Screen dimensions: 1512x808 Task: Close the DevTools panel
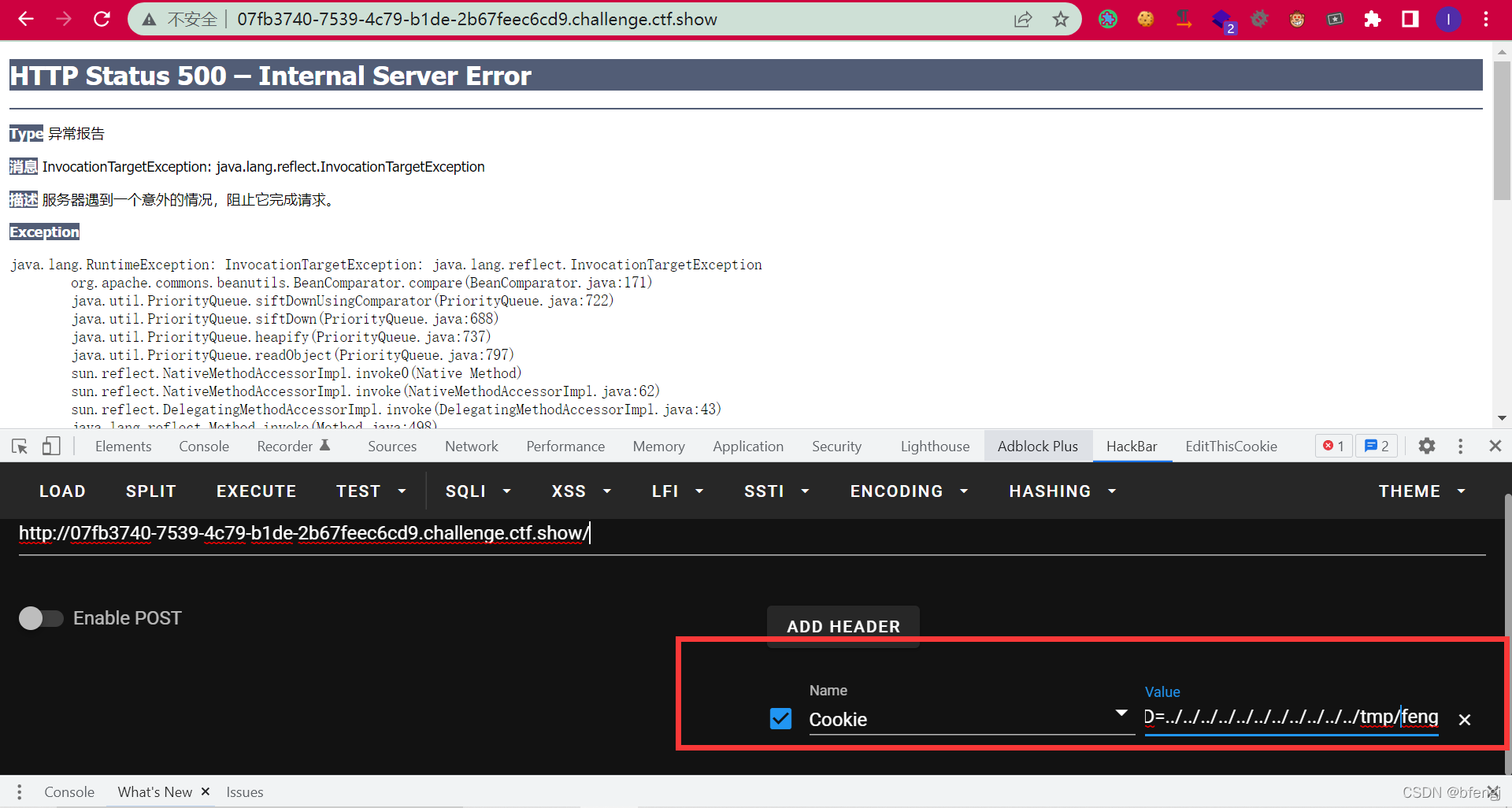point(1495,447)
